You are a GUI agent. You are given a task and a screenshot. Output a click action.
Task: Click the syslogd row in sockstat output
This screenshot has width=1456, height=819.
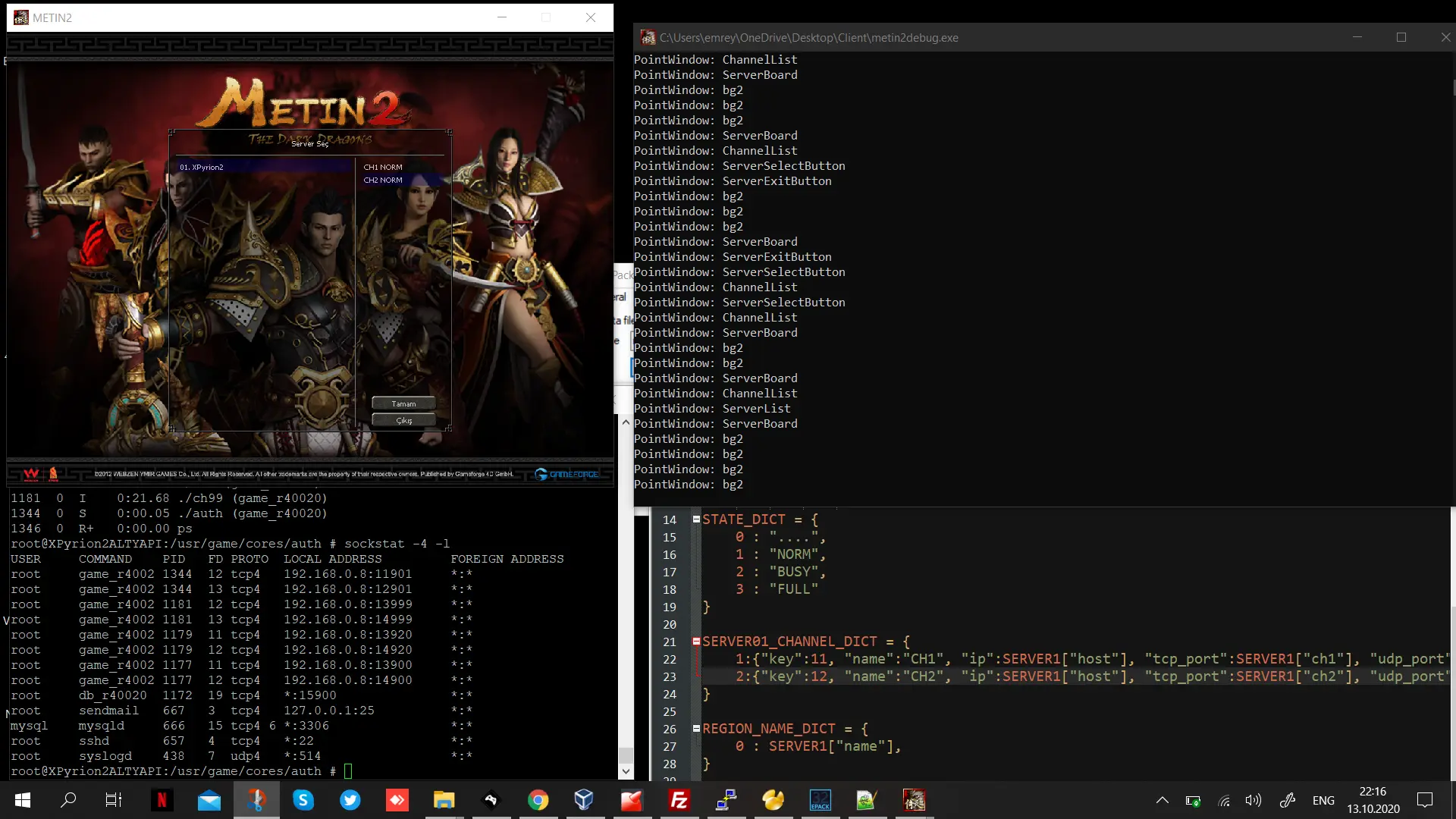242,756
